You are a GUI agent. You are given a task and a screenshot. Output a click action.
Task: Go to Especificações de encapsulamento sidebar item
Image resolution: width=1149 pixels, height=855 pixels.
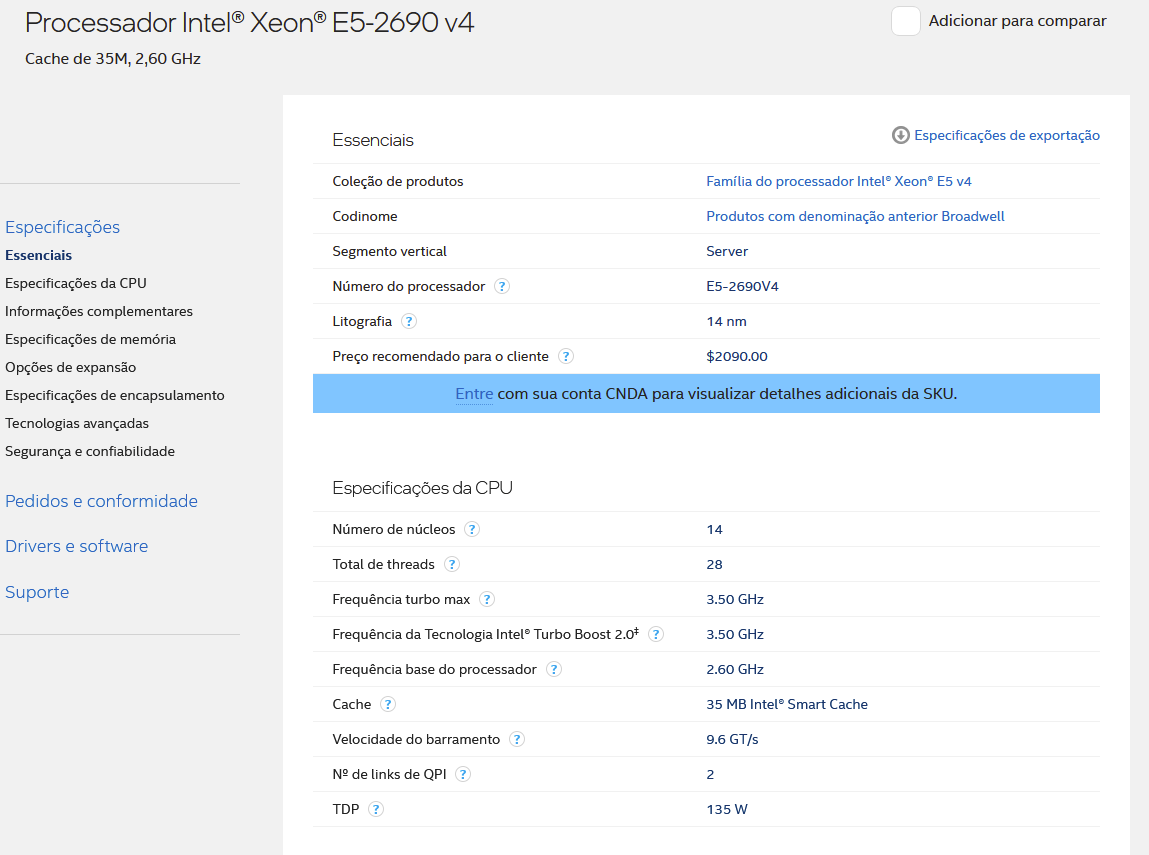tap(115, 395)
